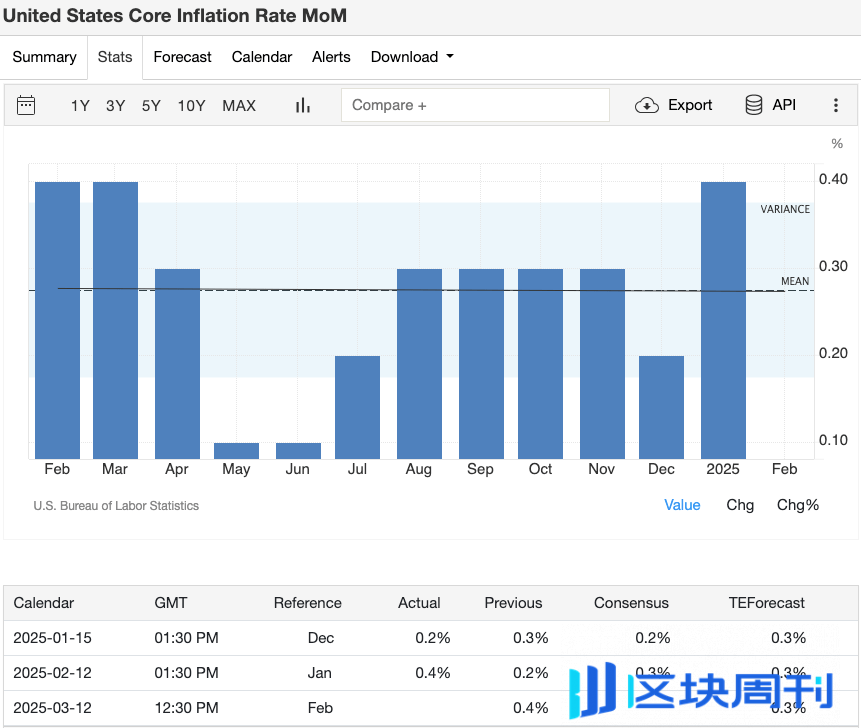Show the Value view below chart
The width and height of the screenshot is (861, 728).
point(682,505)
